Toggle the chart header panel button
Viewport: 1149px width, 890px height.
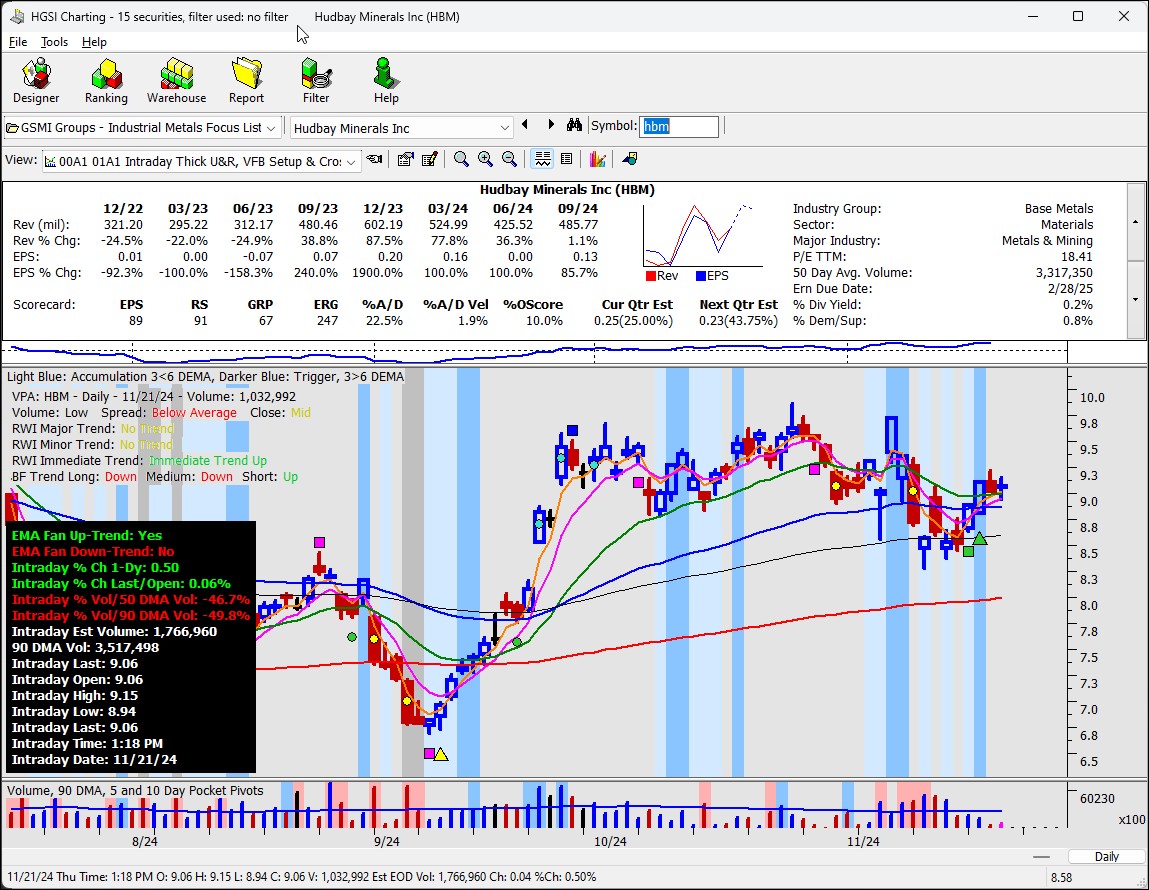[542, 159]
